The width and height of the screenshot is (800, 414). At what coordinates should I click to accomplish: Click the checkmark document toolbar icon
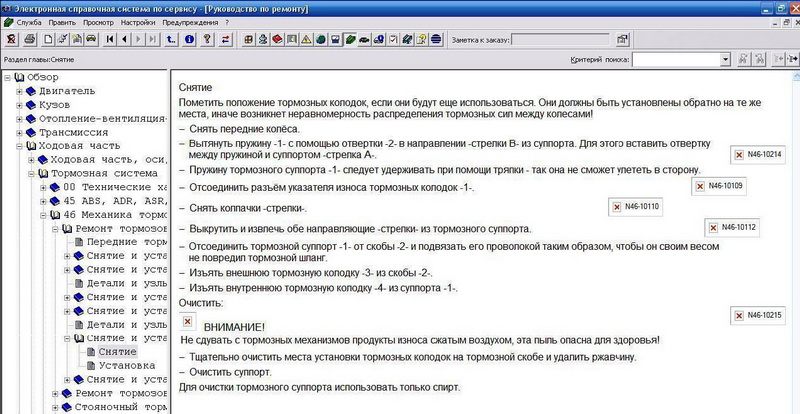393,39
